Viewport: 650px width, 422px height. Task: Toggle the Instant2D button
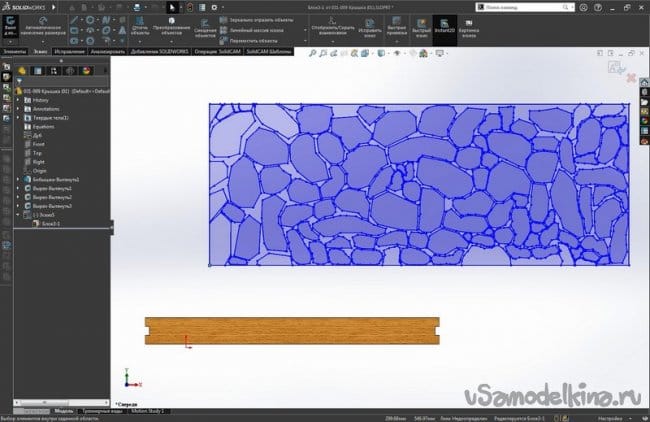[x=444, y=28]
